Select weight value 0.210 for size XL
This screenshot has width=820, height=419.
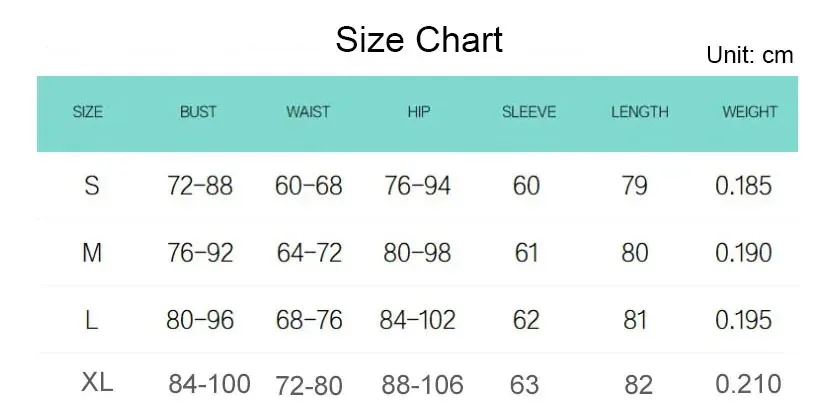point(747,383)
